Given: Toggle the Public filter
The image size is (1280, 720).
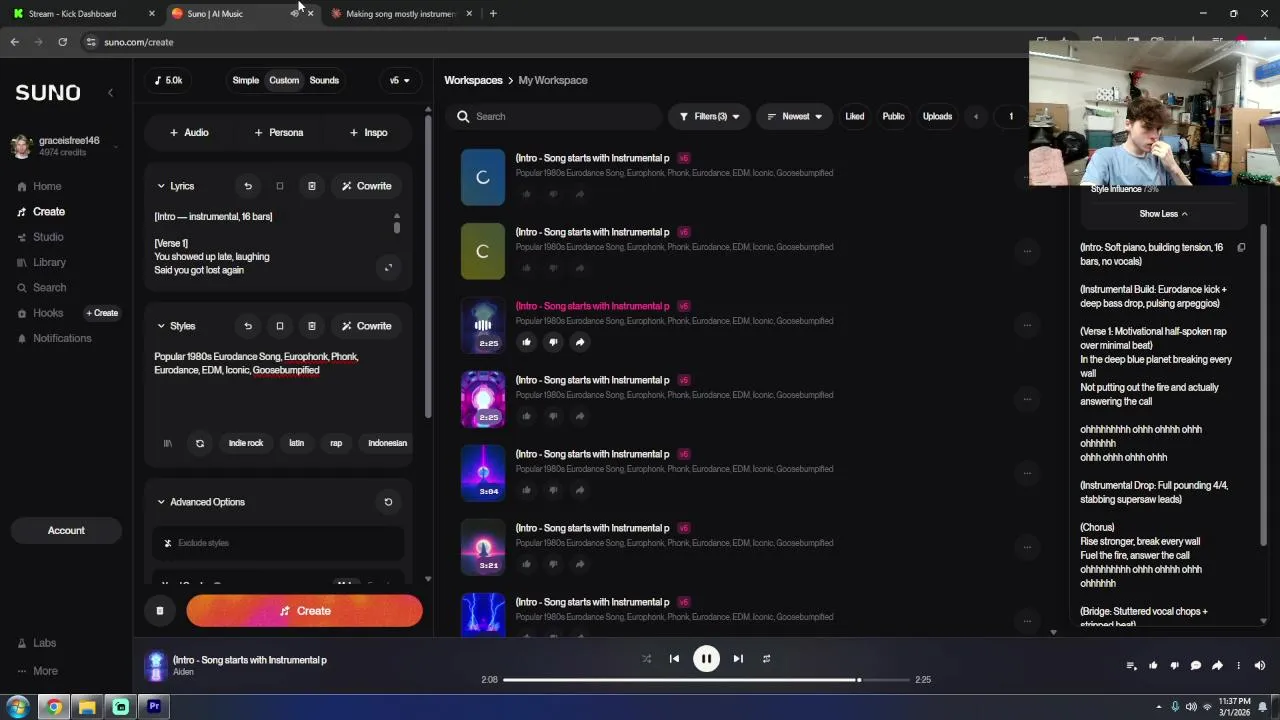Looking at the screenshot, I should (x=893, y=116).
